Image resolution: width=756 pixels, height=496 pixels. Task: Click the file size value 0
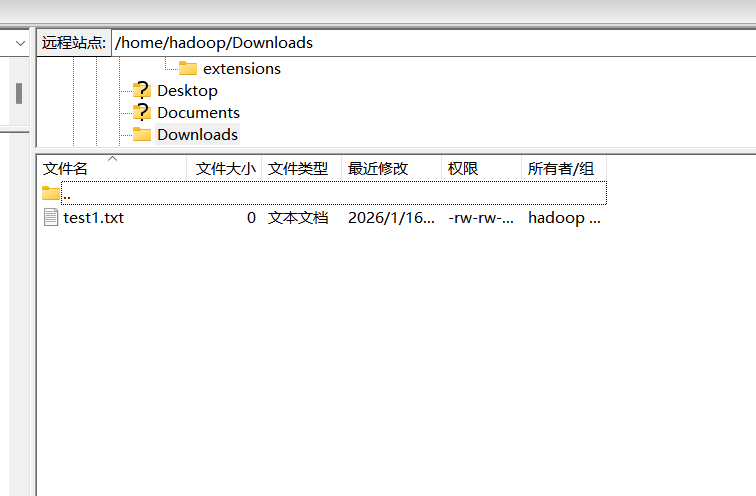coord(251,218)
